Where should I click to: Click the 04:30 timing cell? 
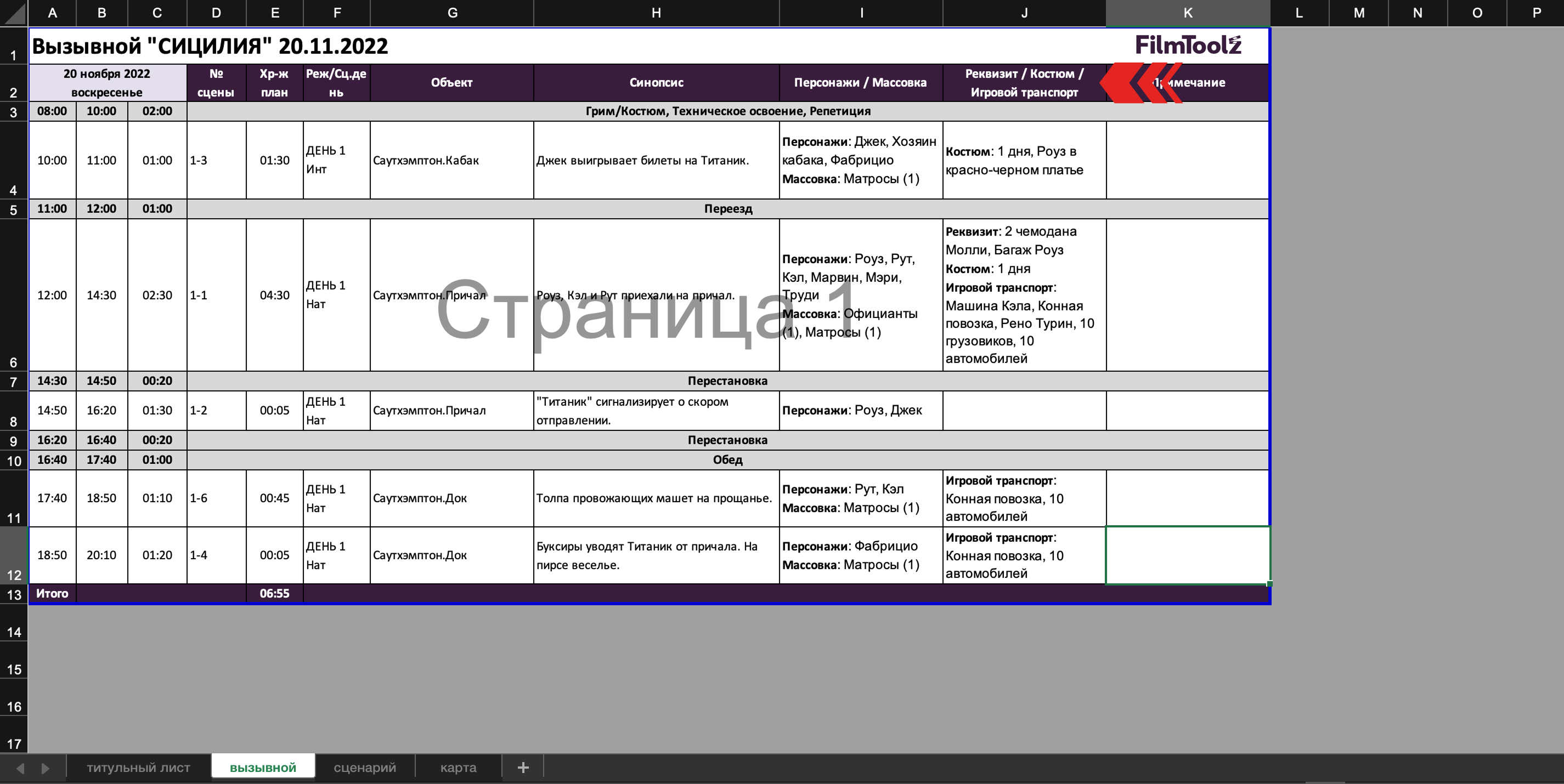click(x=274, y=295)
